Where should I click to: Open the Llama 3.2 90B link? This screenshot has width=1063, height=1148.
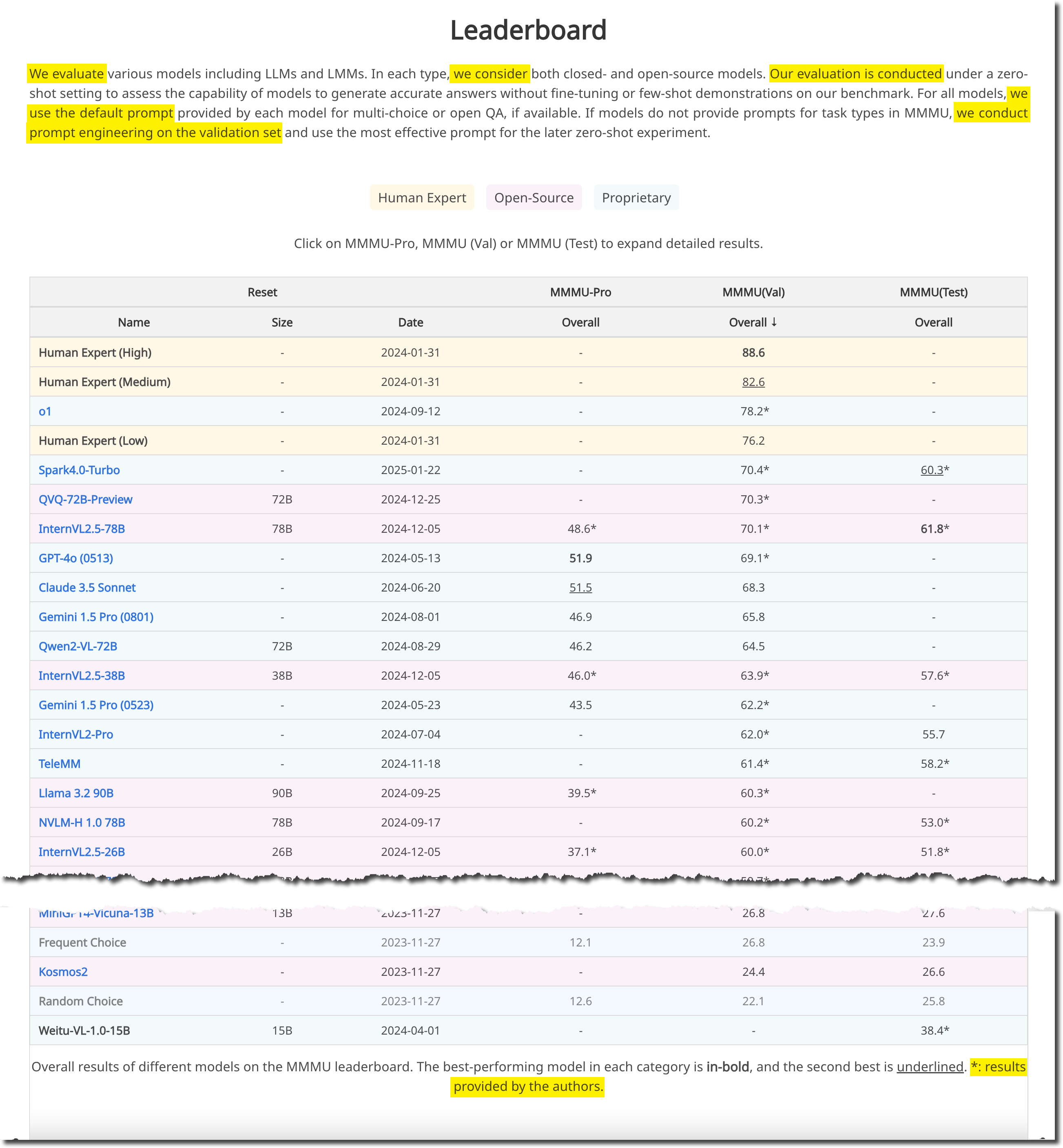coord(76,793)
